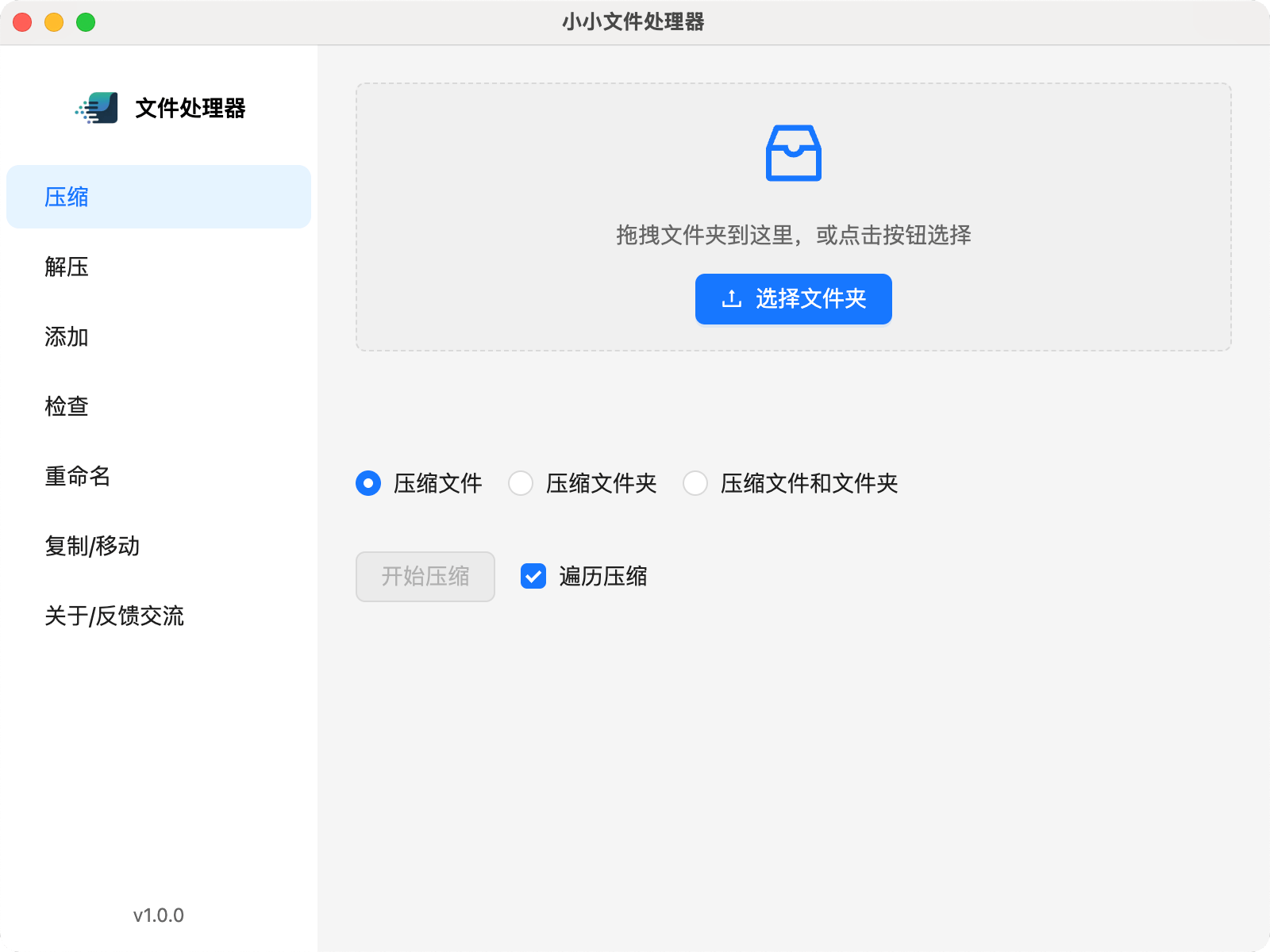
Task: Uncheck the 遍历压缩 checkbox
Action: tap(533, 576)
